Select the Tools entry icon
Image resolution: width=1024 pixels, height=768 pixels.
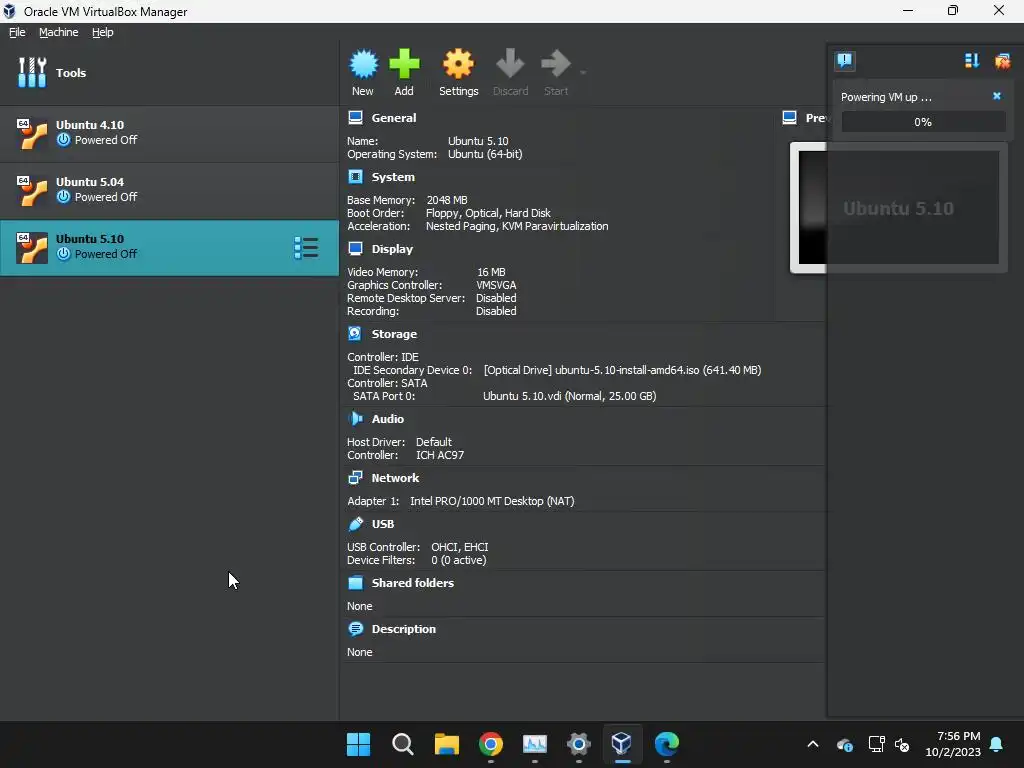tap(32, 72)
